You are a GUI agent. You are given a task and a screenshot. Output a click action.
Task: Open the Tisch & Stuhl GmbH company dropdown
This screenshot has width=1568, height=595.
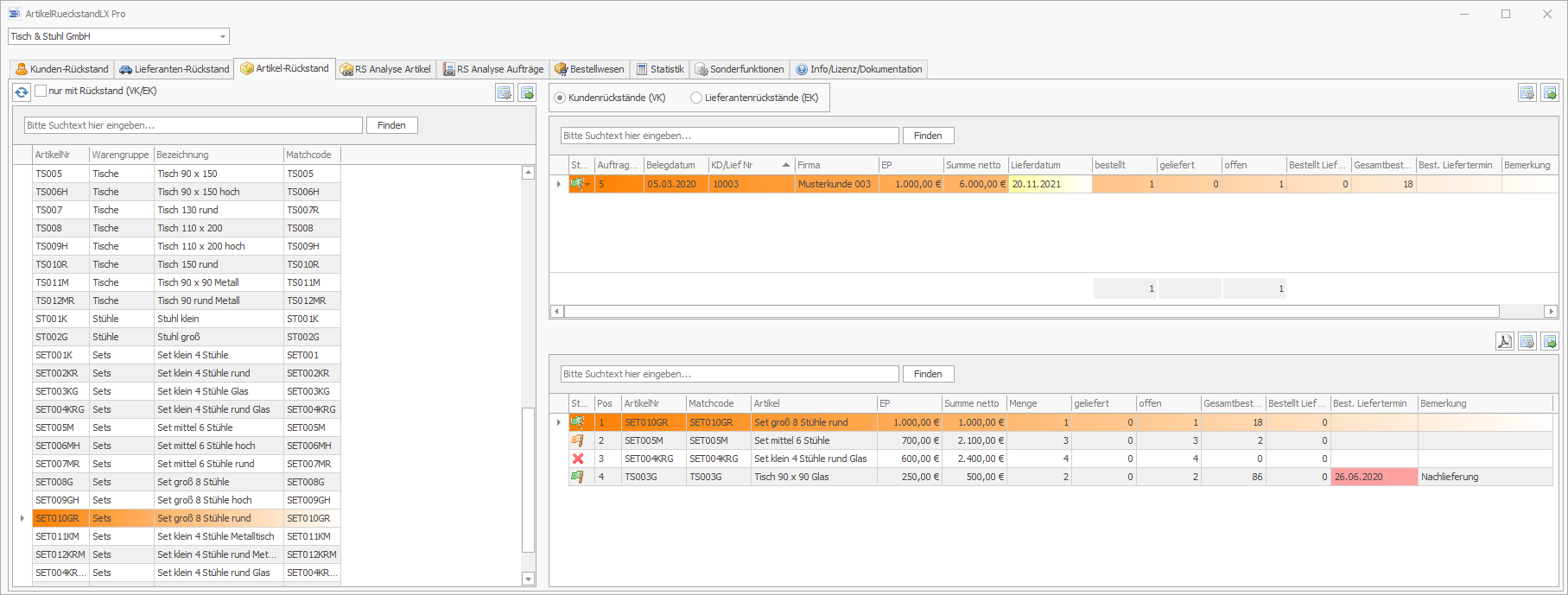pos(223,36)
